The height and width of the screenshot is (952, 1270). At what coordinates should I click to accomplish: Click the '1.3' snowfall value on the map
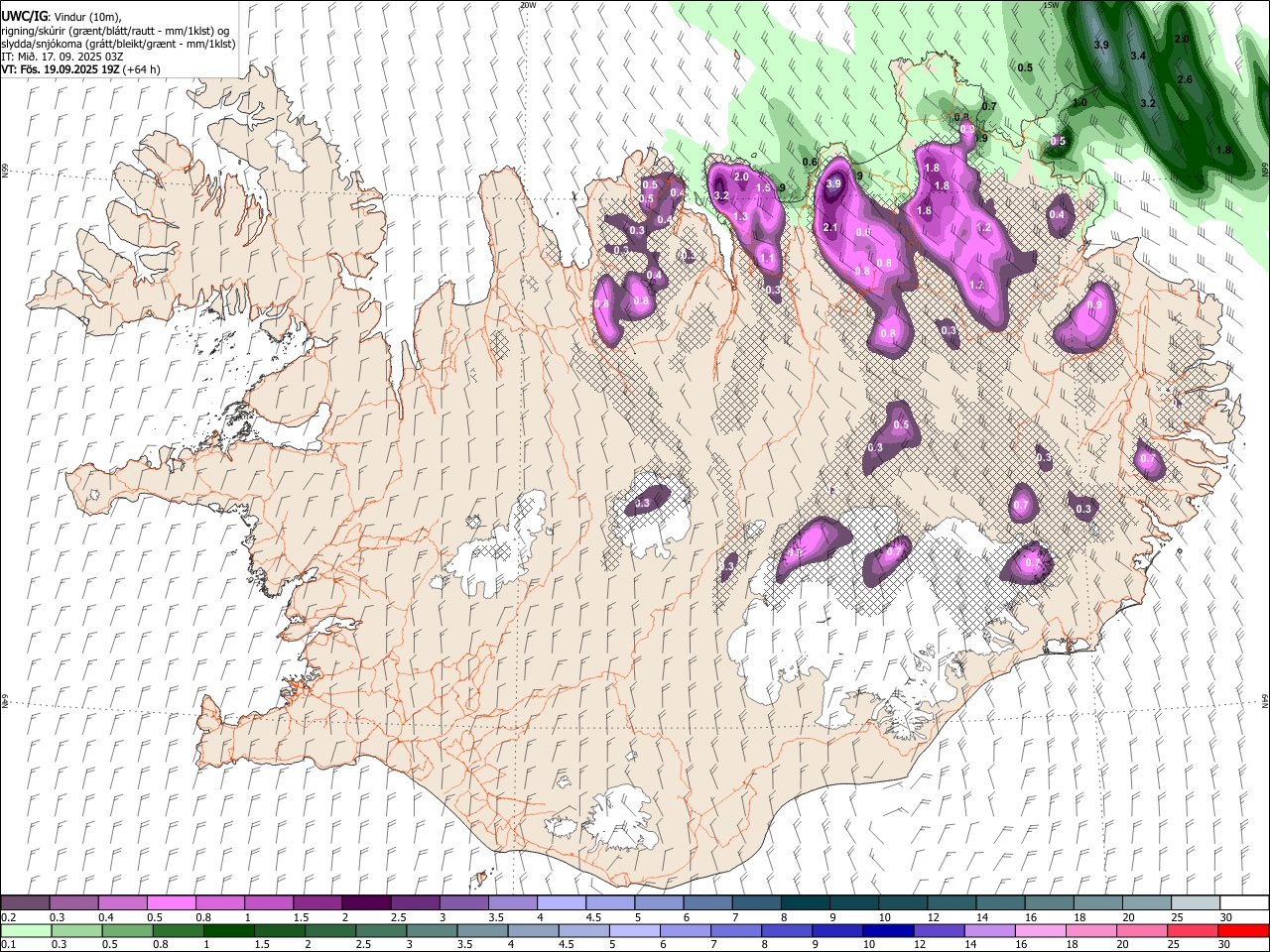point(739,216)
